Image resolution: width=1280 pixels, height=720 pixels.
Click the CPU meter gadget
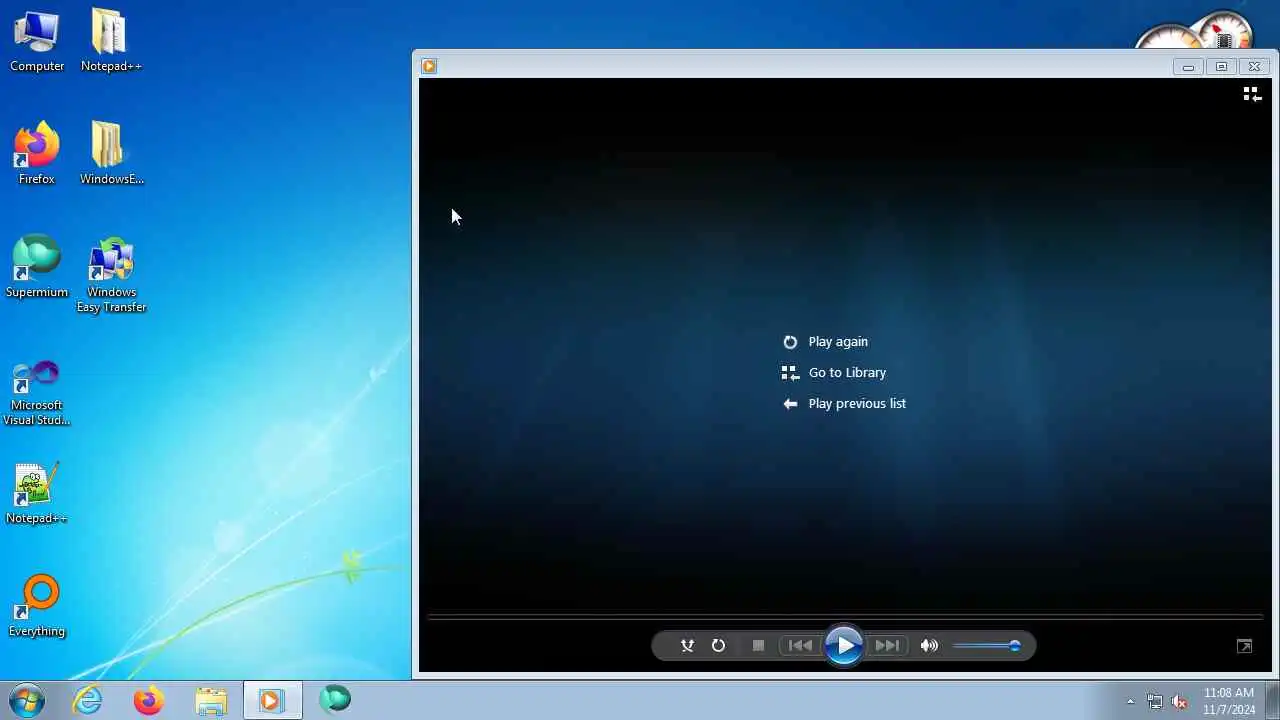1195,30
